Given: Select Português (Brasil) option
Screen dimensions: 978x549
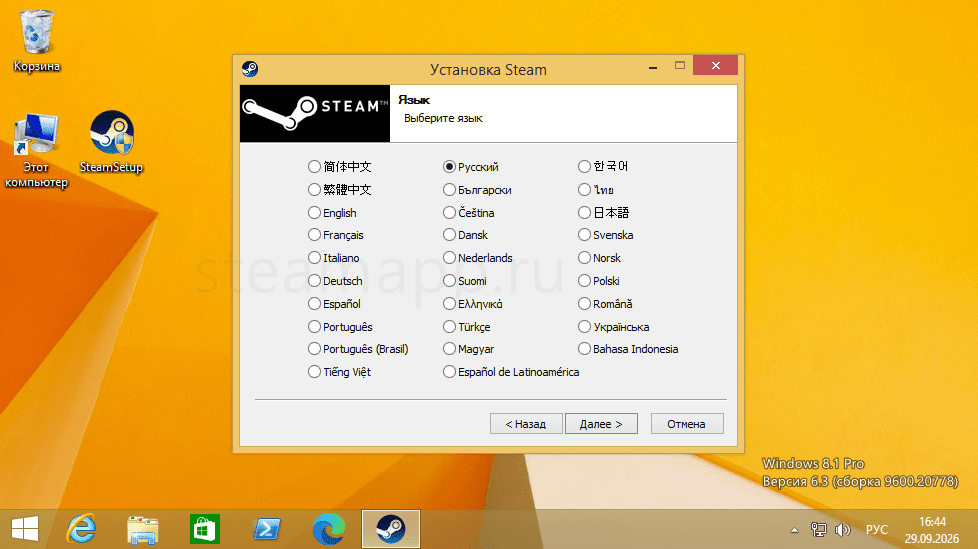Looking at the screenshot, I should tap(359, 349).
